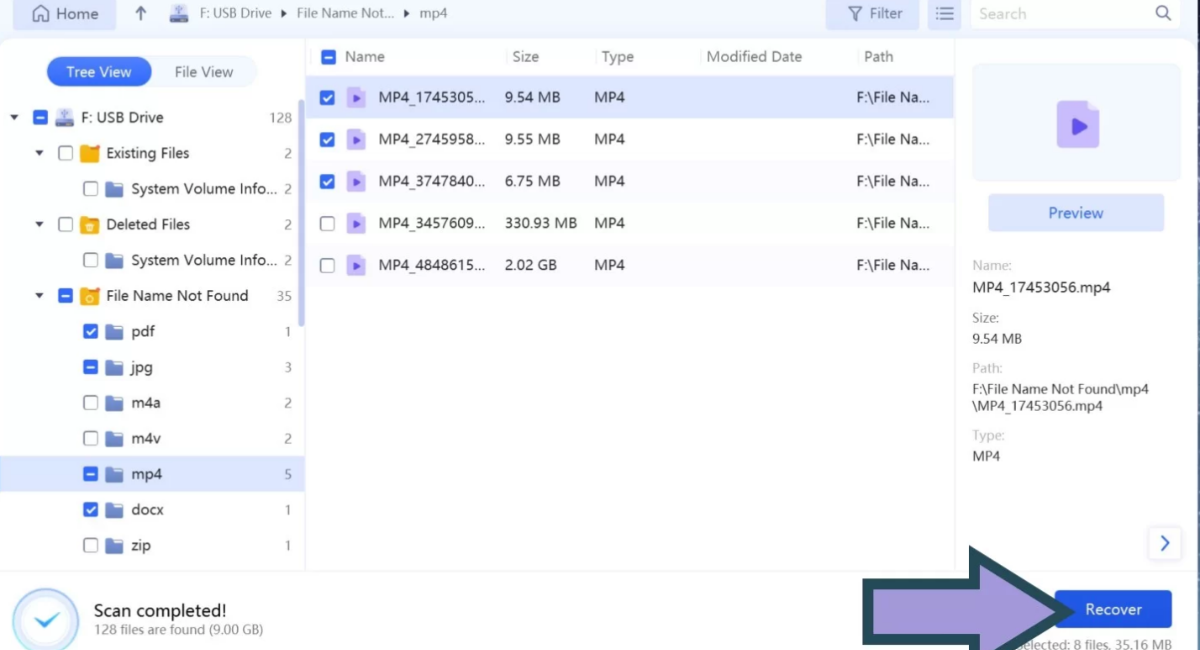Switch to File View tab

coord(204,72)
